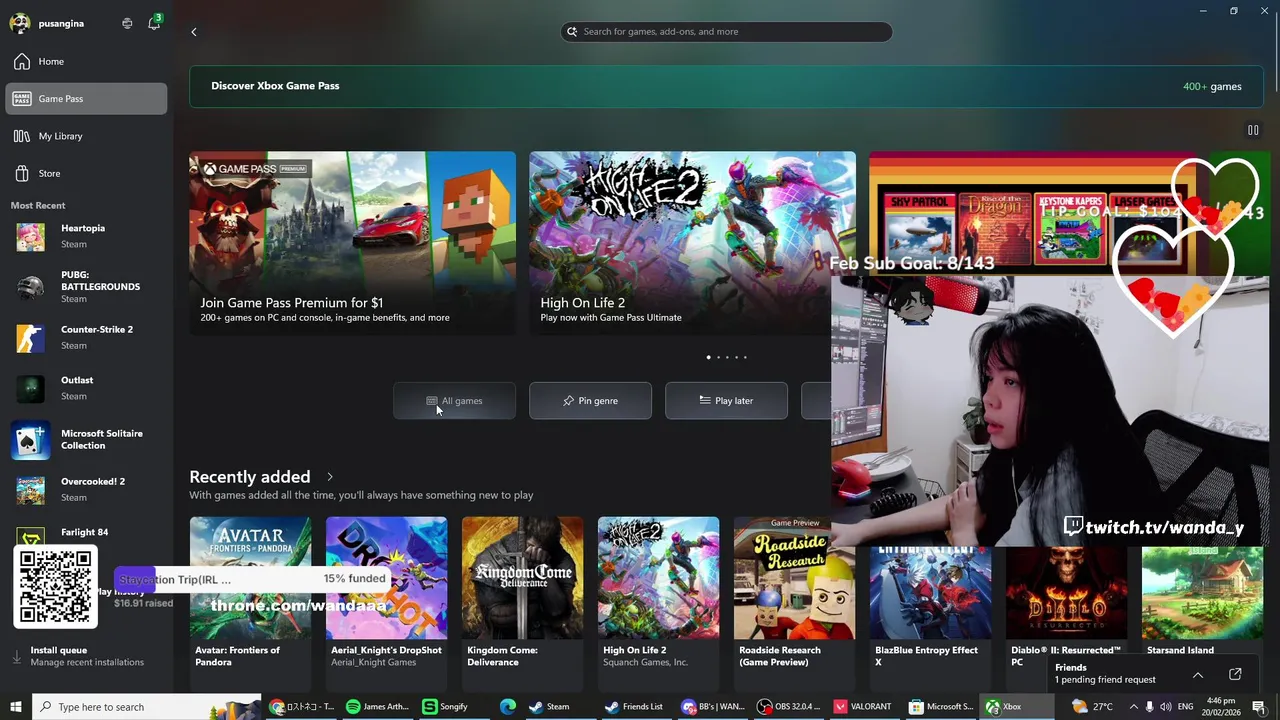Open the Install queue

tap(86, 656)
